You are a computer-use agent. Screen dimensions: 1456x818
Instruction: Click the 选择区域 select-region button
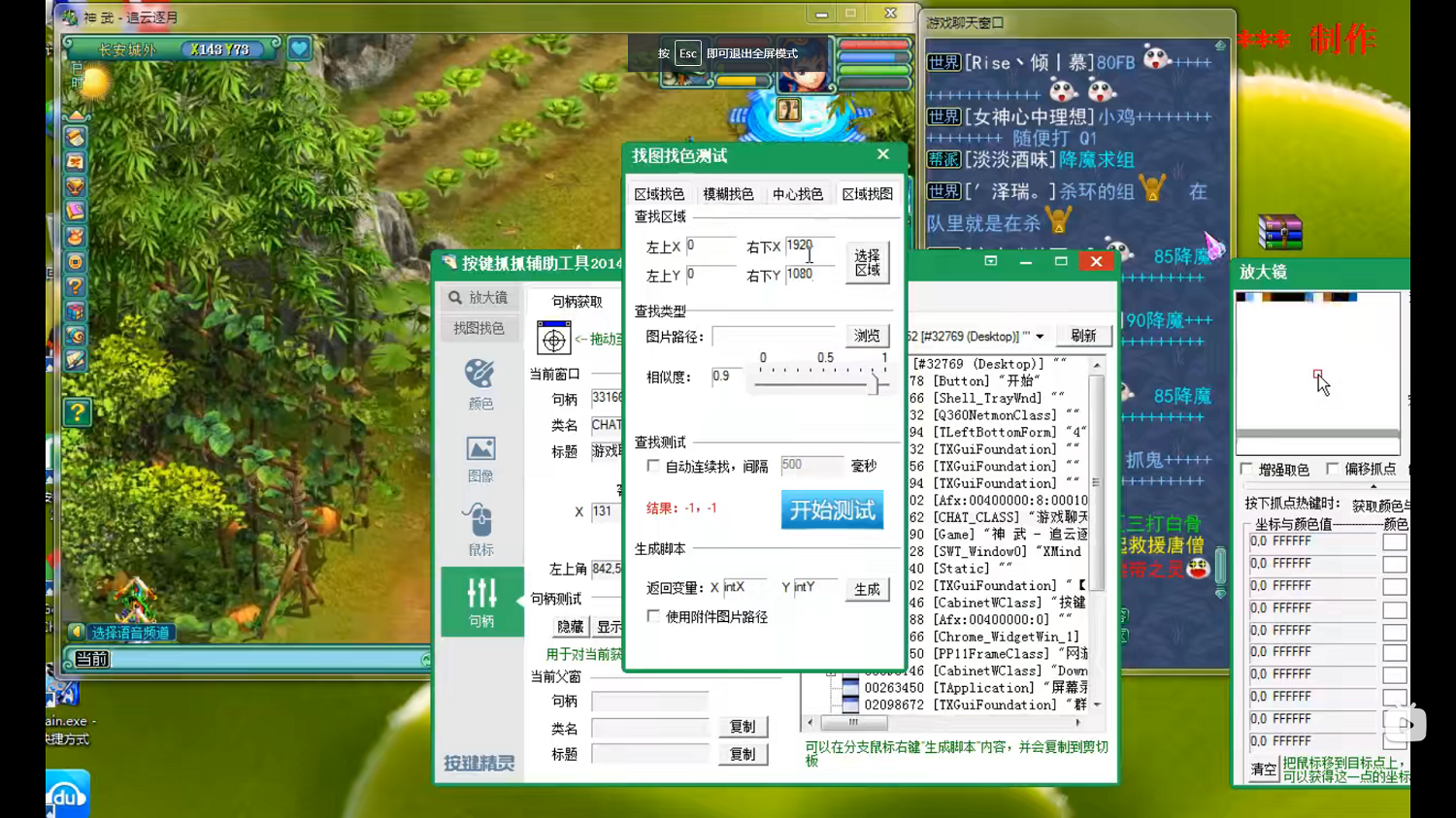click(868, 262)
